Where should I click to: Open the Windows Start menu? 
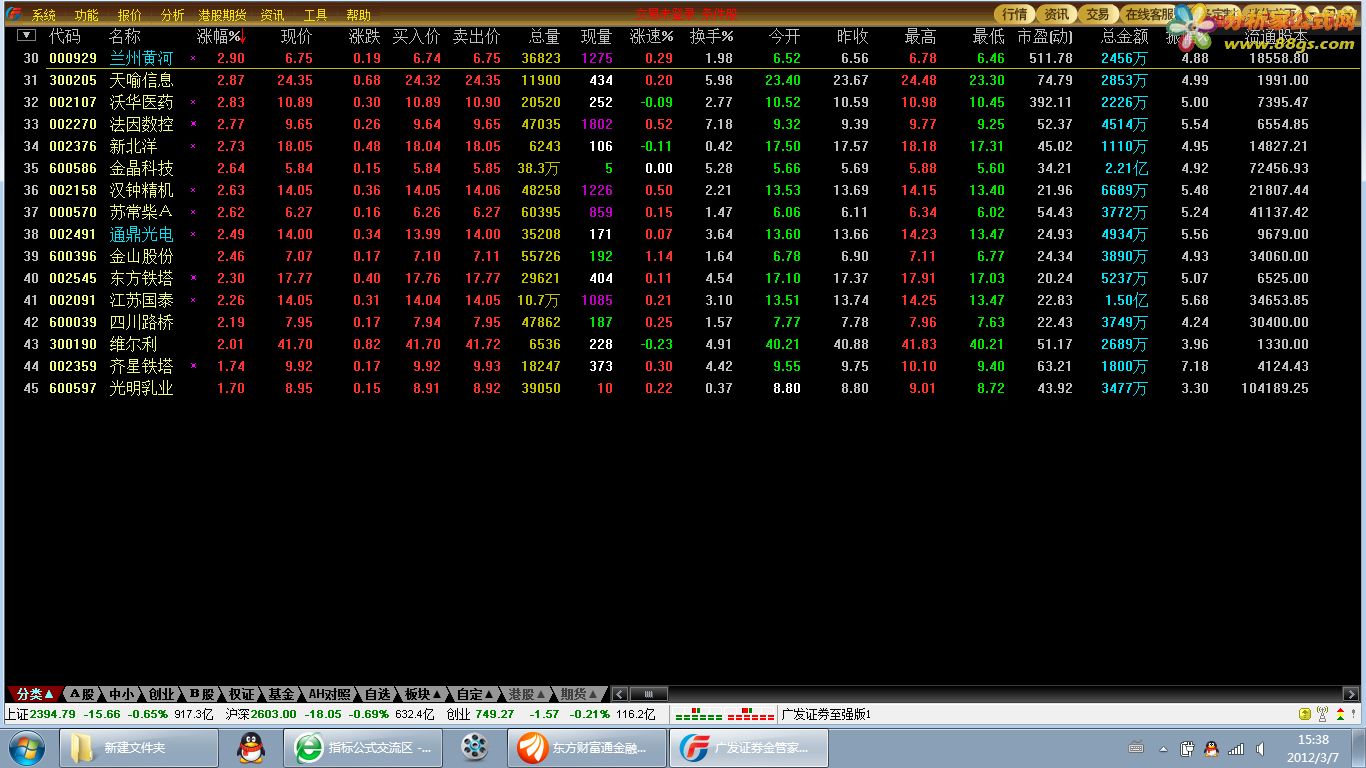tap(26, 747)
